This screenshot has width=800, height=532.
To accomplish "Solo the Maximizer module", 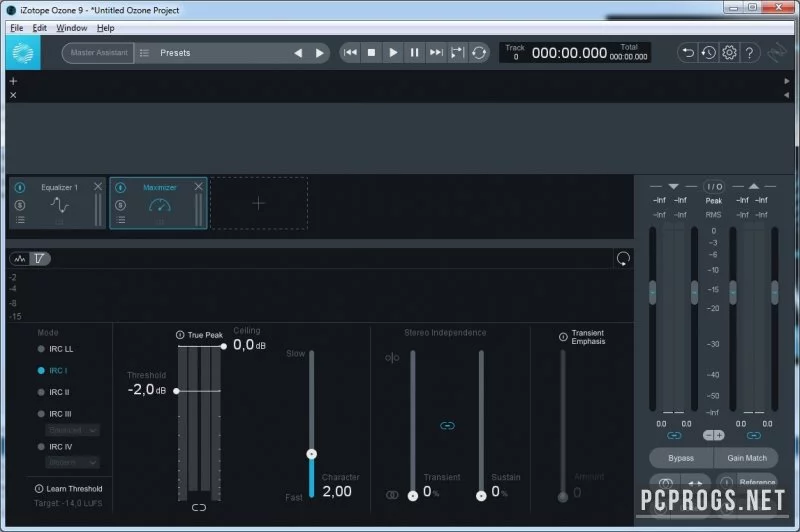I will point(120,205).
